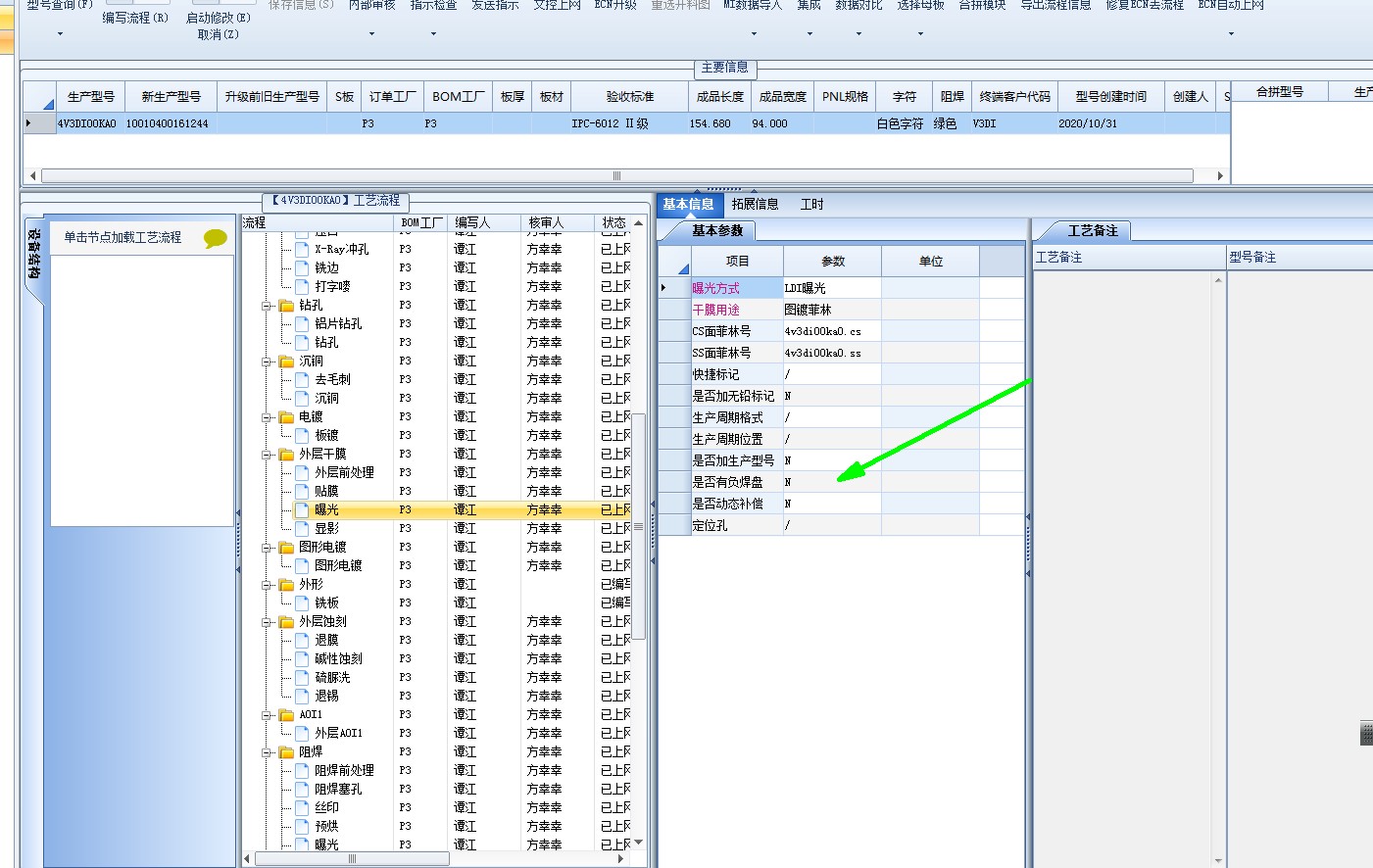Switch to the 拓展信息 tab
This screenshot has height=868, width=1373.
pos(755,204)
